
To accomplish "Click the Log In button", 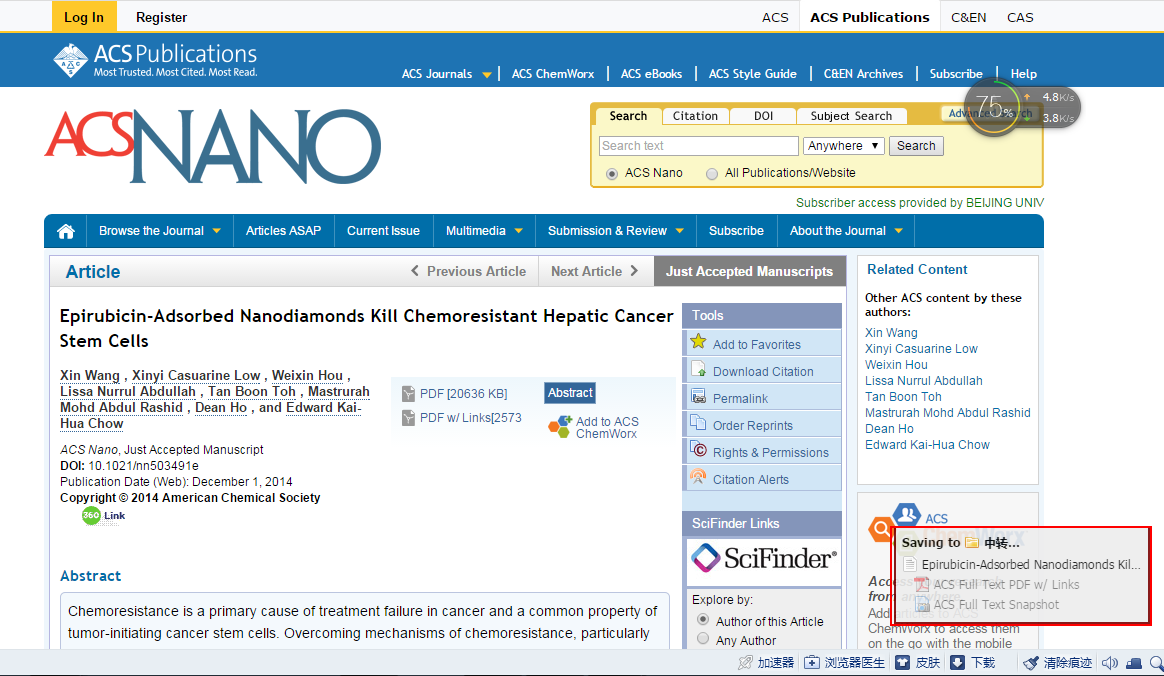I will (84, 17).
